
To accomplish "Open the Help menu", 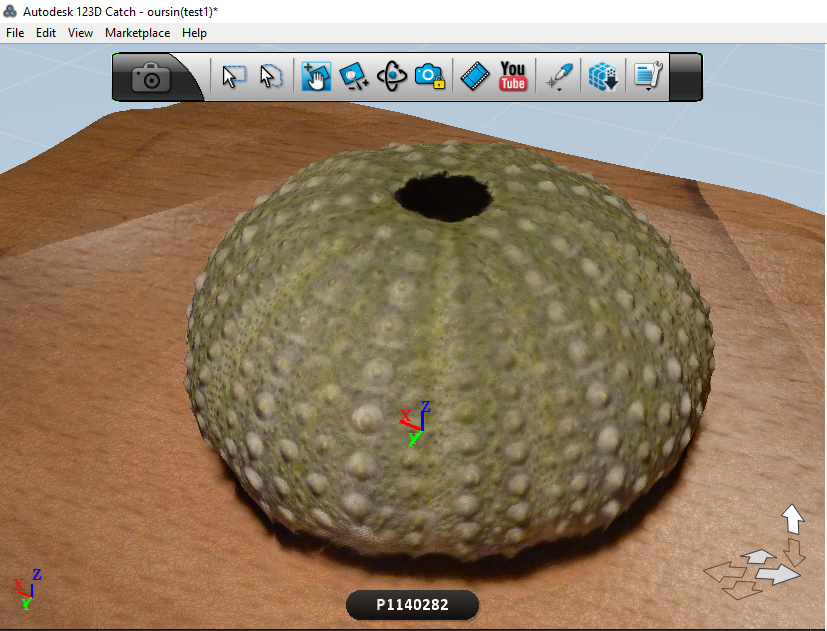I will pos(194,33).
